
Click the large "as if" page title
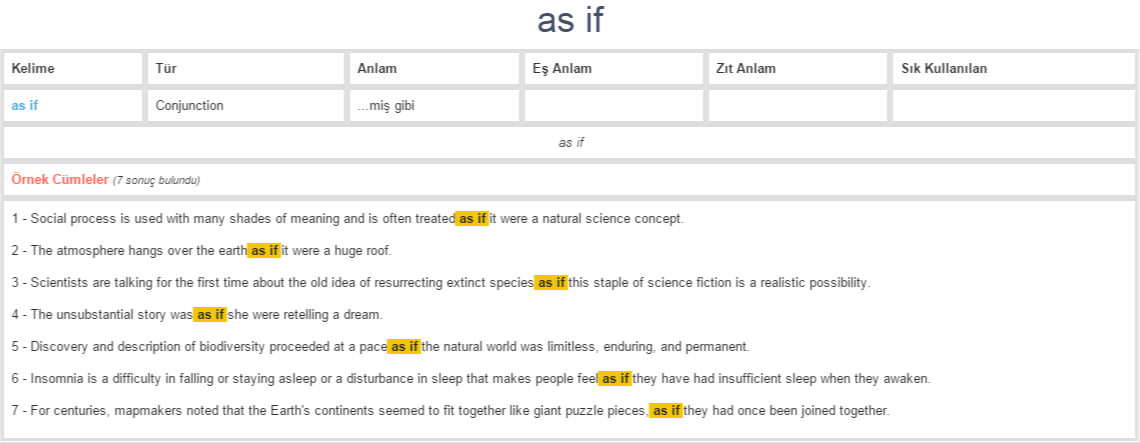[x=570, y=20]
